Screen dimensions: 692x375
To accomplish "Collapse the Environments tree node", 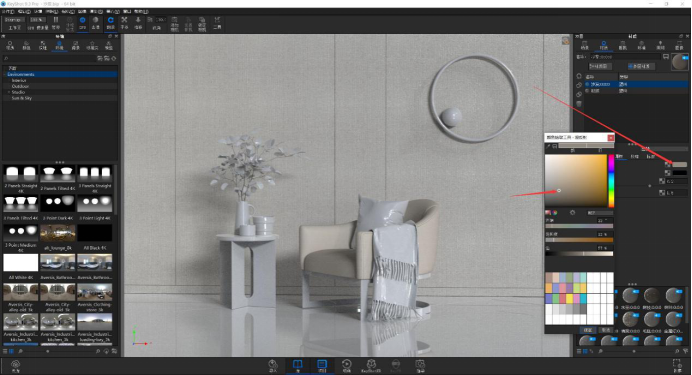I will 5,75.
